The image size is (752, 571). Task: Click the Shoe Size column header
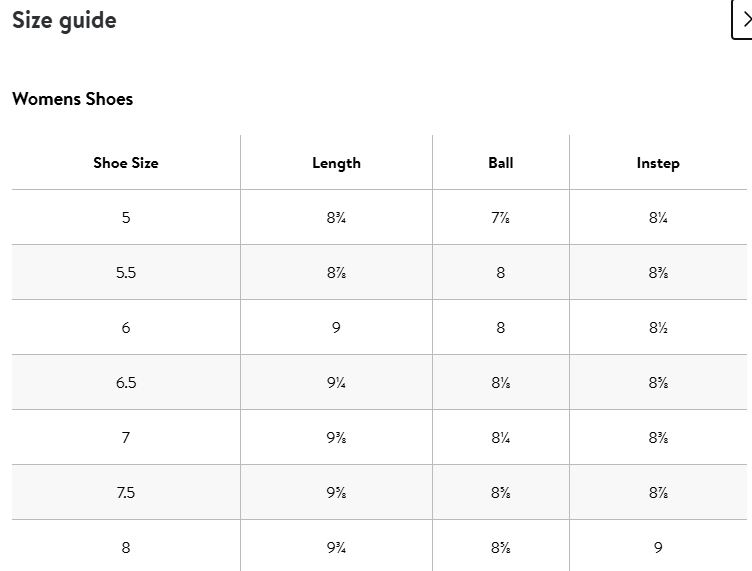pos(126,163)
